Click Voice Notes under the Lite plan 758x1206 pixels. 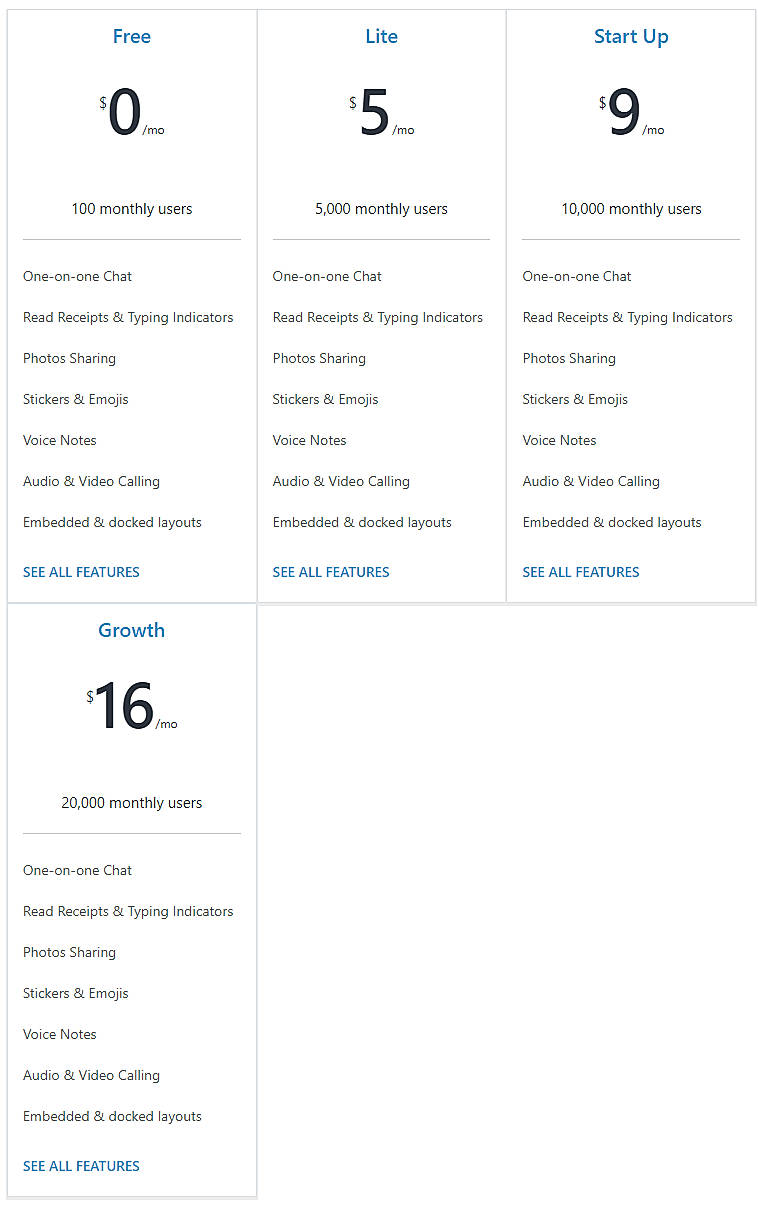[x=309, y=440]
